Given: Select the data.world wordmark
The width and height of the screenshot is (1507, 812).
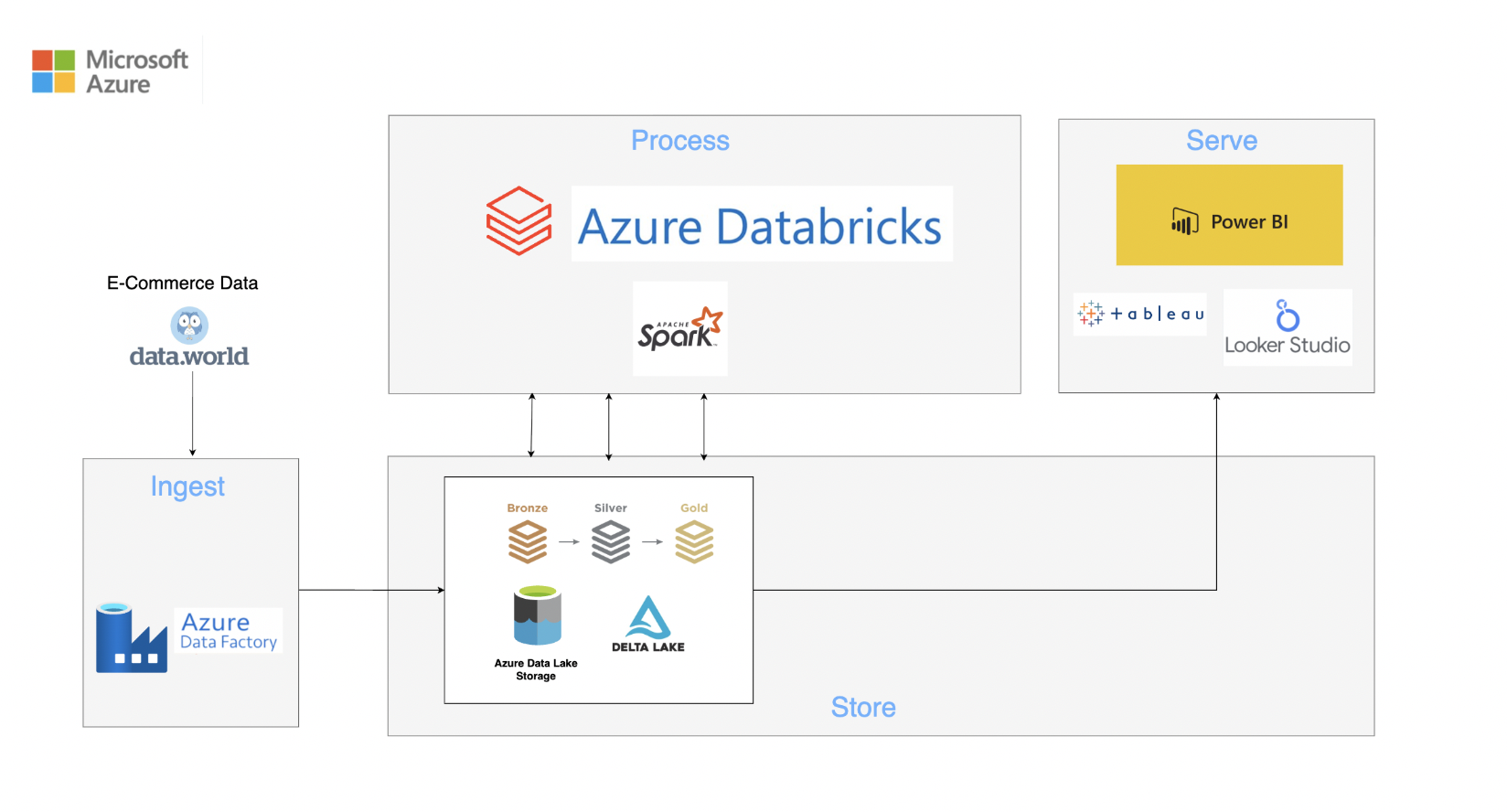Looking at the screenshot, I should point(189,356).
